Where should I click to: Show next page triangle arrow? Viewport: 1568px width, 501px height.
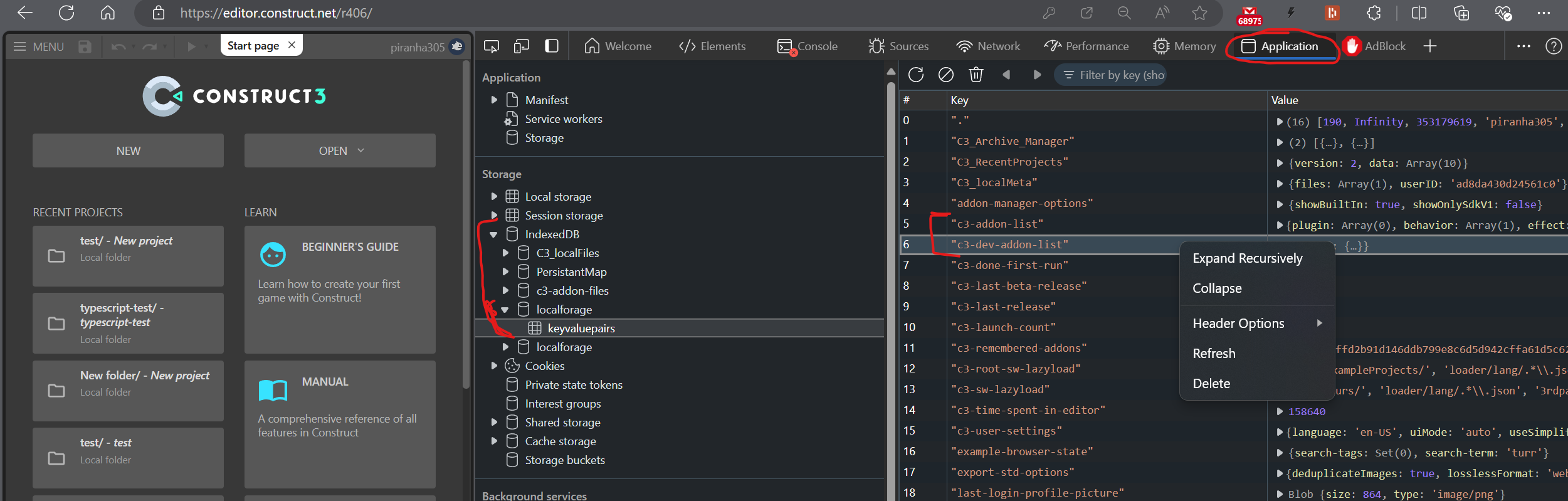point(1037,75)
